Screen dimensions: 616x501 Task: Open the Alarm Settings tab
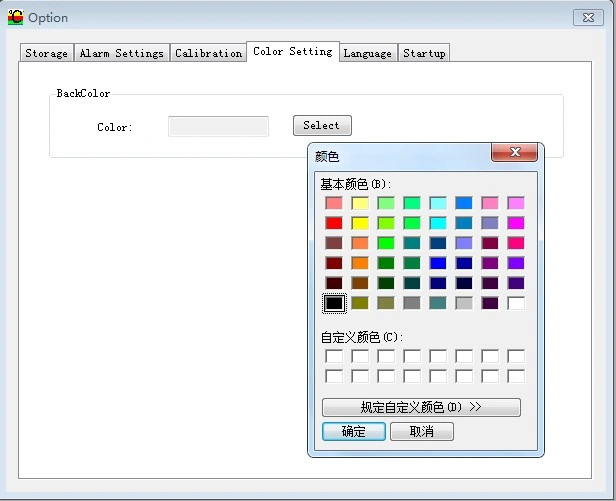pos(121,53)
